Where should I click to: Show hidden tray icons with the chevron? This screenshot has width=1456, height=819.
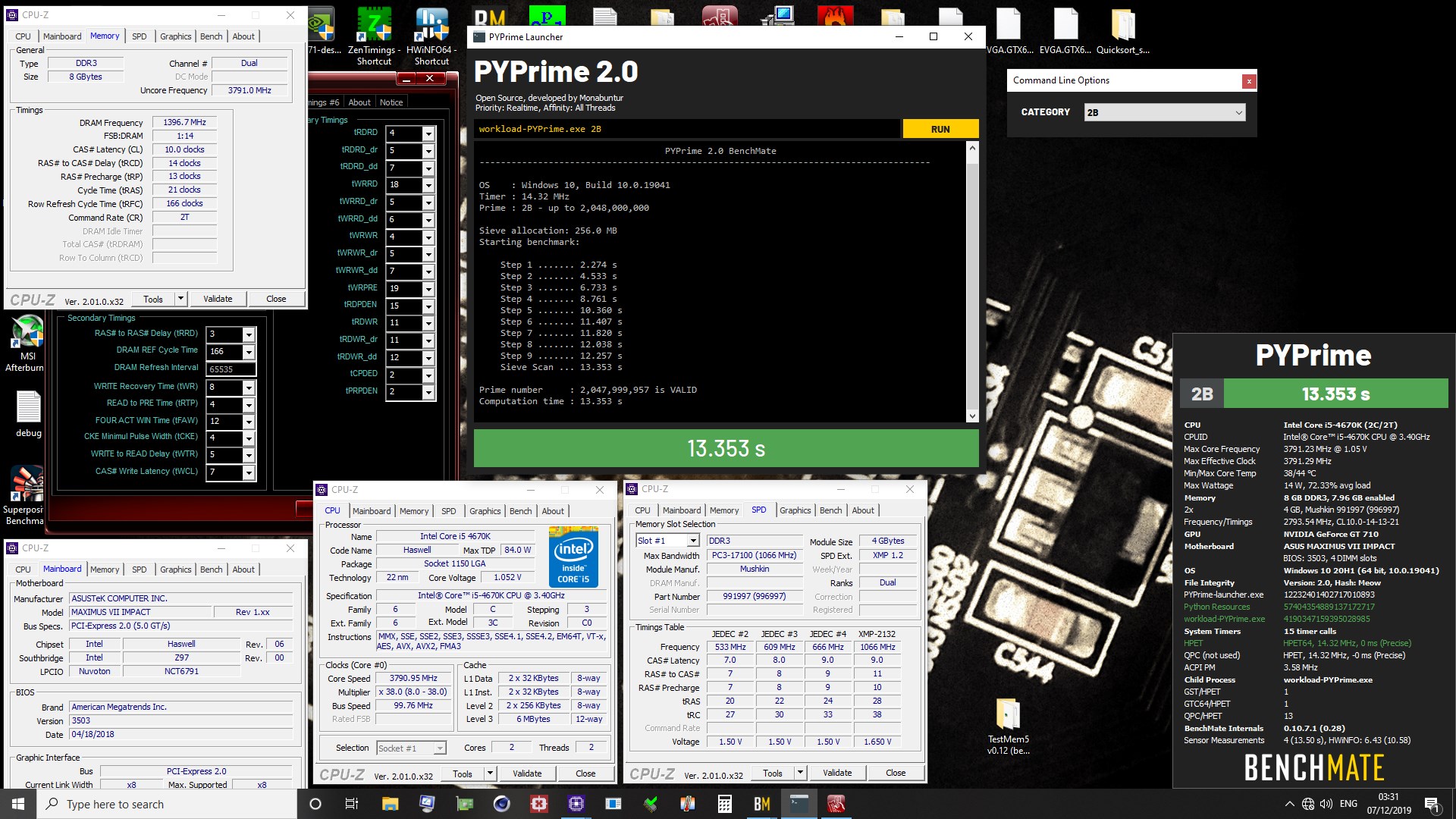pyautogui.click(x=1289, y=804)
